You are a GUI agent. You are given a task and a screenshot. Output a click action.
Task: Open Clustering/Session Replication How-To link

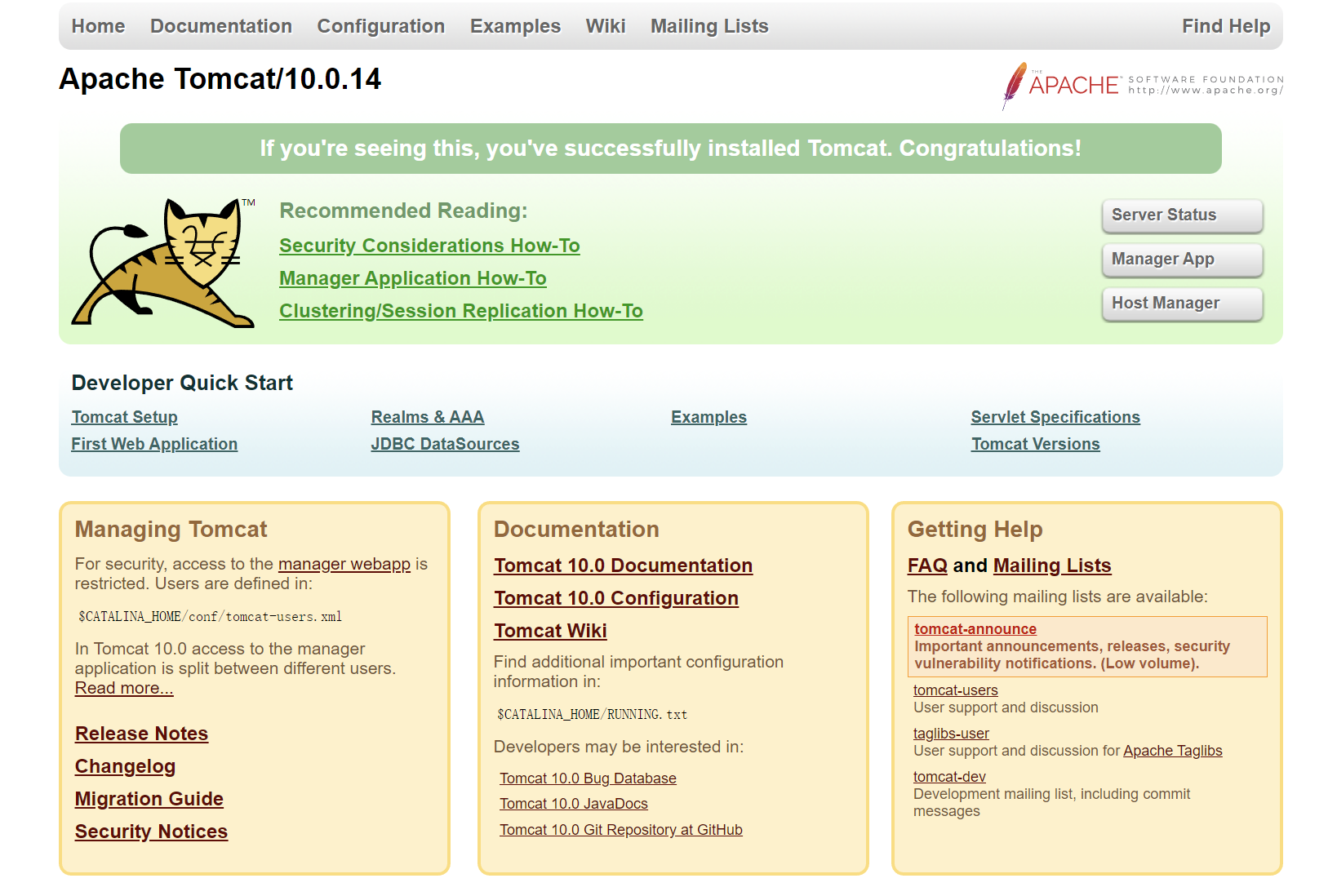tap(461, 311)
